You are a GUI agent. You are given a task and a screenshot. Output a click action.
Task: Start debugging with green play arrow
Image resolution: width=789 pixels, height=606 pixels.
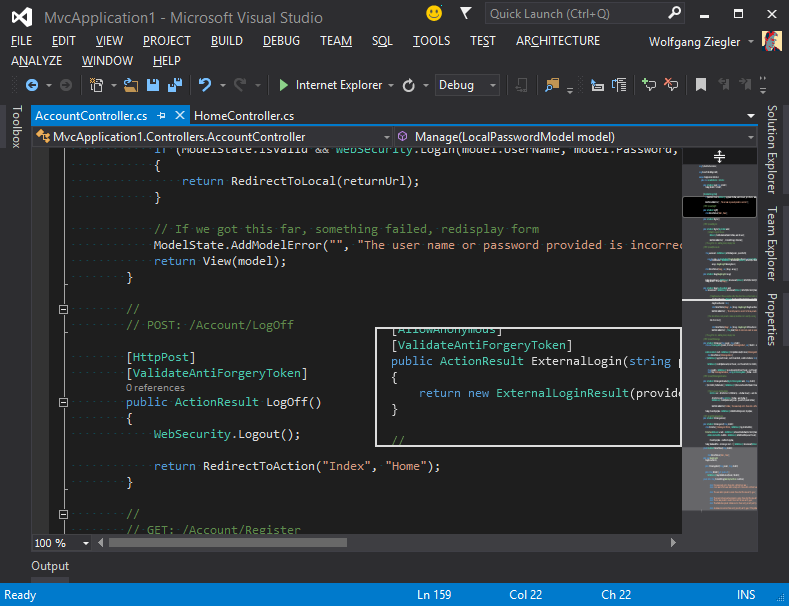pyautogui.click(x=283, y=85)
